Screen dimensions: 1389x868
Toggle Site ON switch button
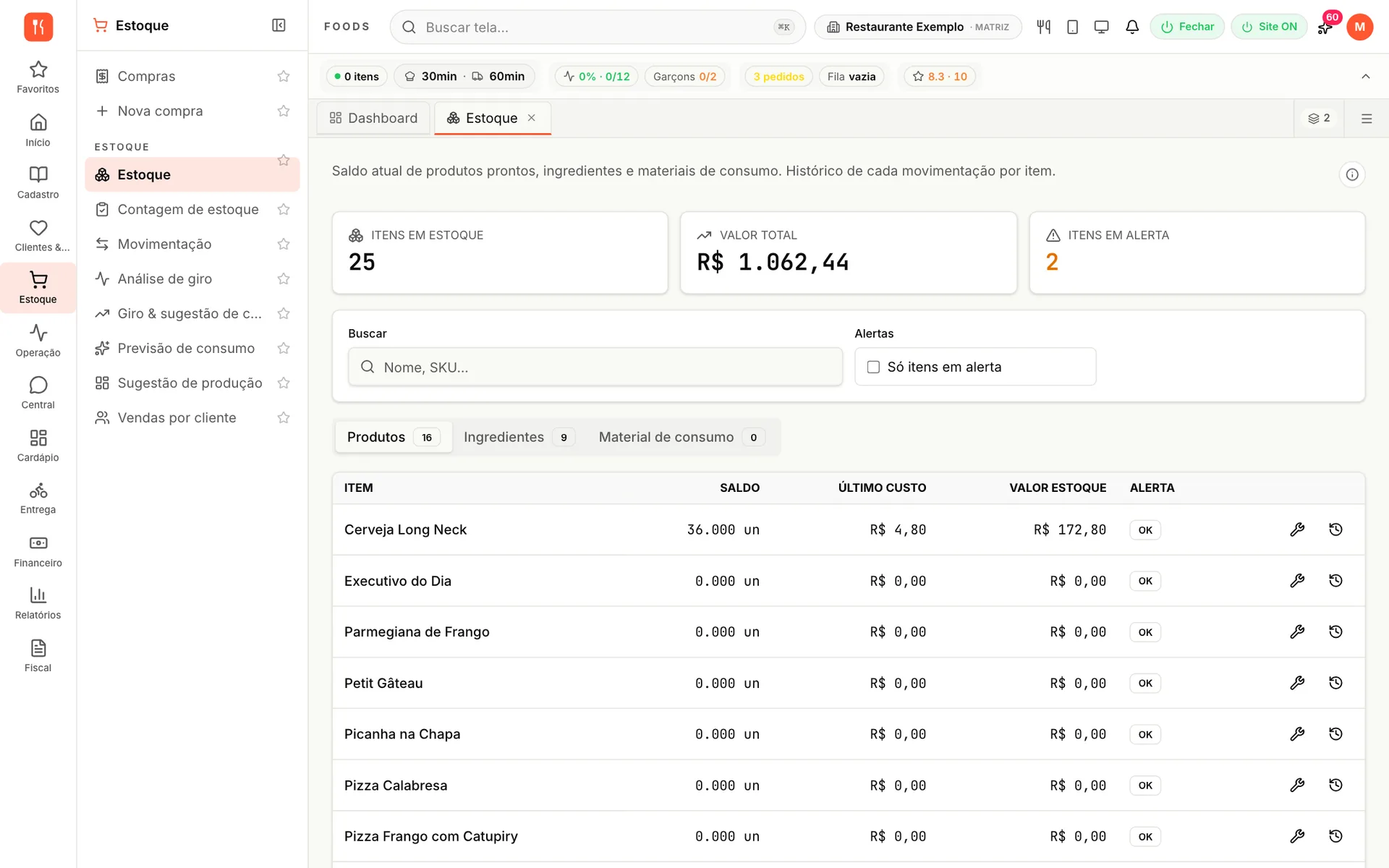click(1269, 27)
